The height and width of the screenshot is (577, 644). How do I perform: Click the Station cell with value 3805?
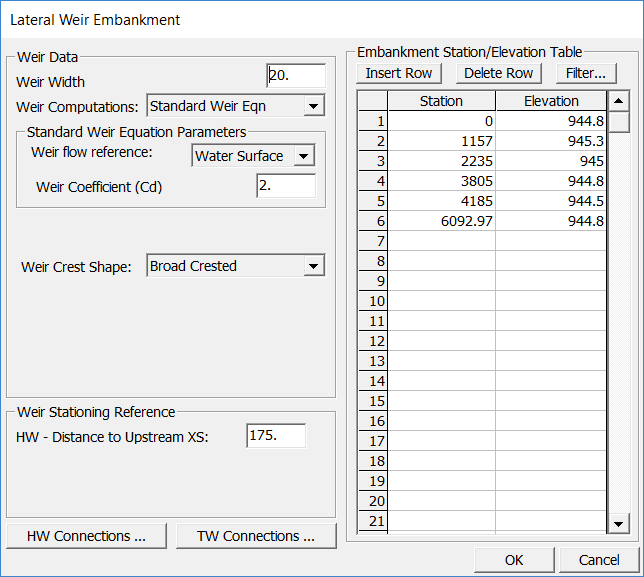(x=442, y=181)
